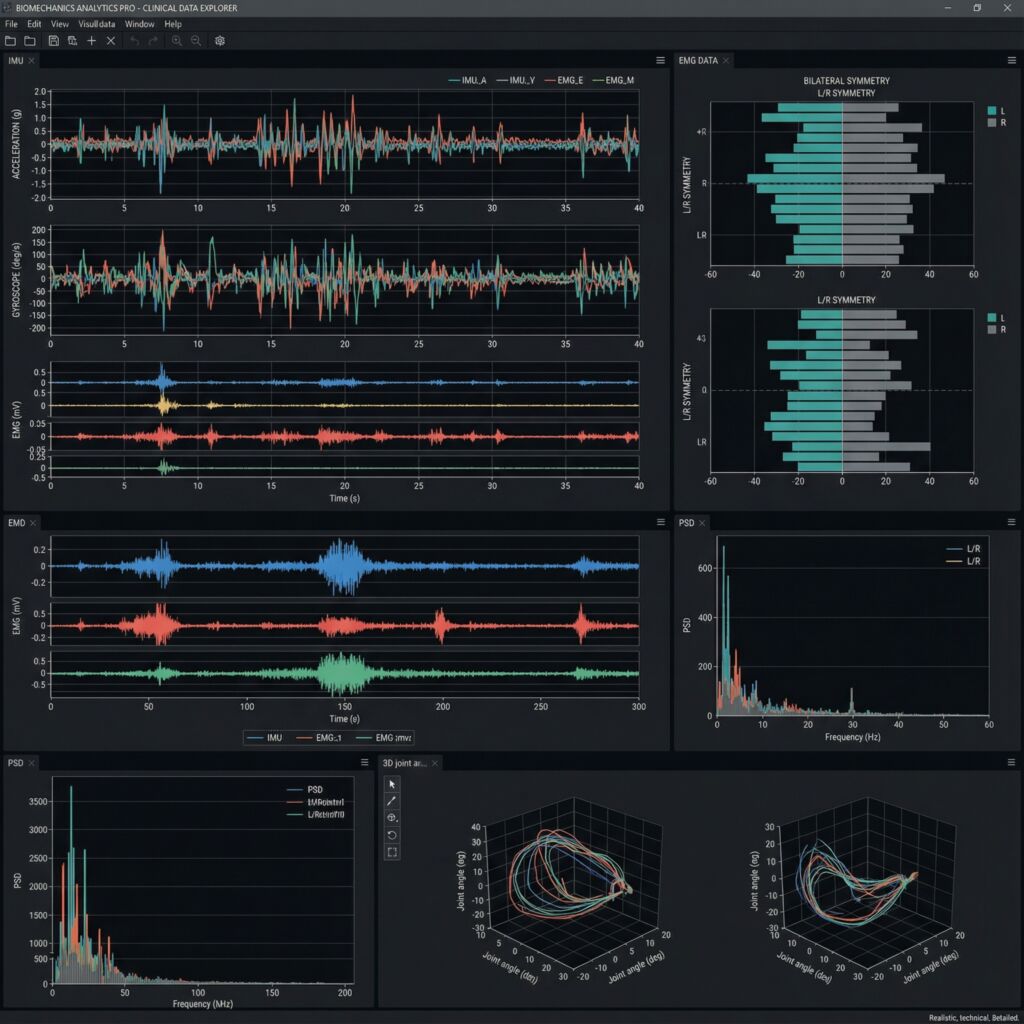
Task: Select the arrow pointer tool in 3D panel
Action: [392, 784]
